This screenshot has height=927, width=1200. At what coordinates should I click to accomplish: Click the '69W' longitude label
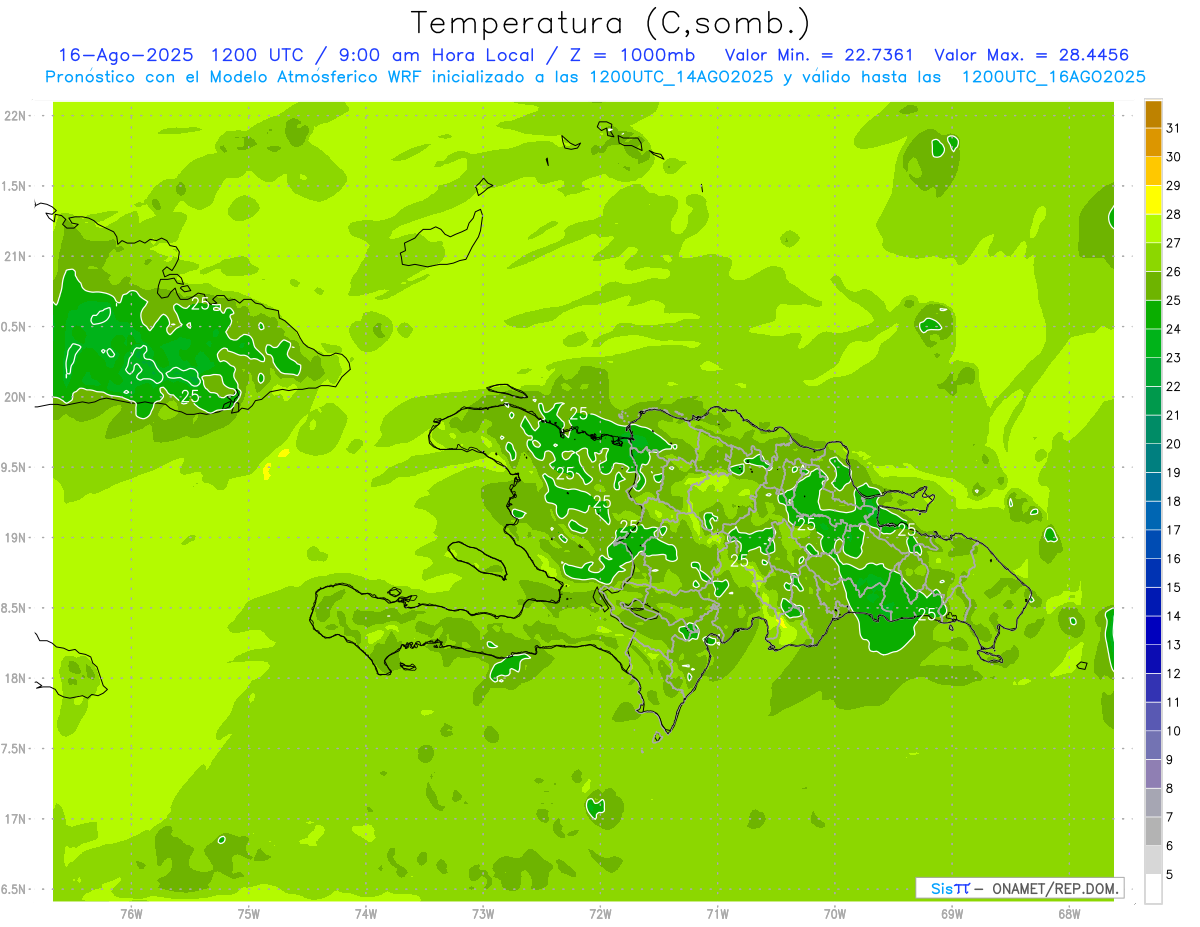[x=952, y=913]
